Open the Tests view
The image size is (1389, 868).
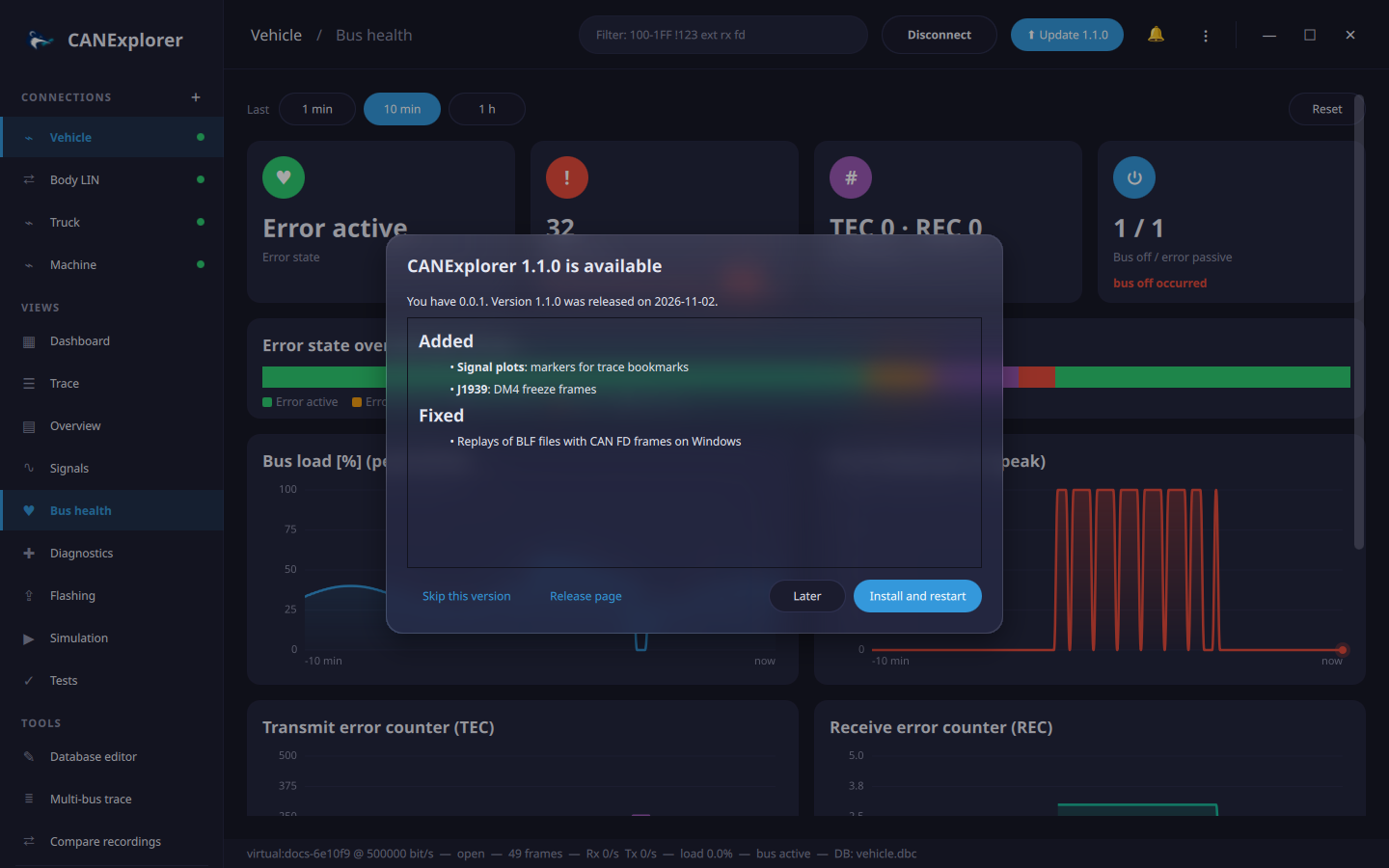112,681
